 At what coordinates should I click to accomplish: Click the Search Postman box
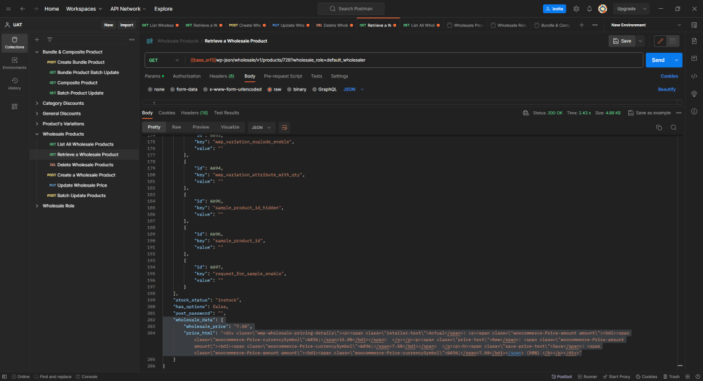point(351,9)
